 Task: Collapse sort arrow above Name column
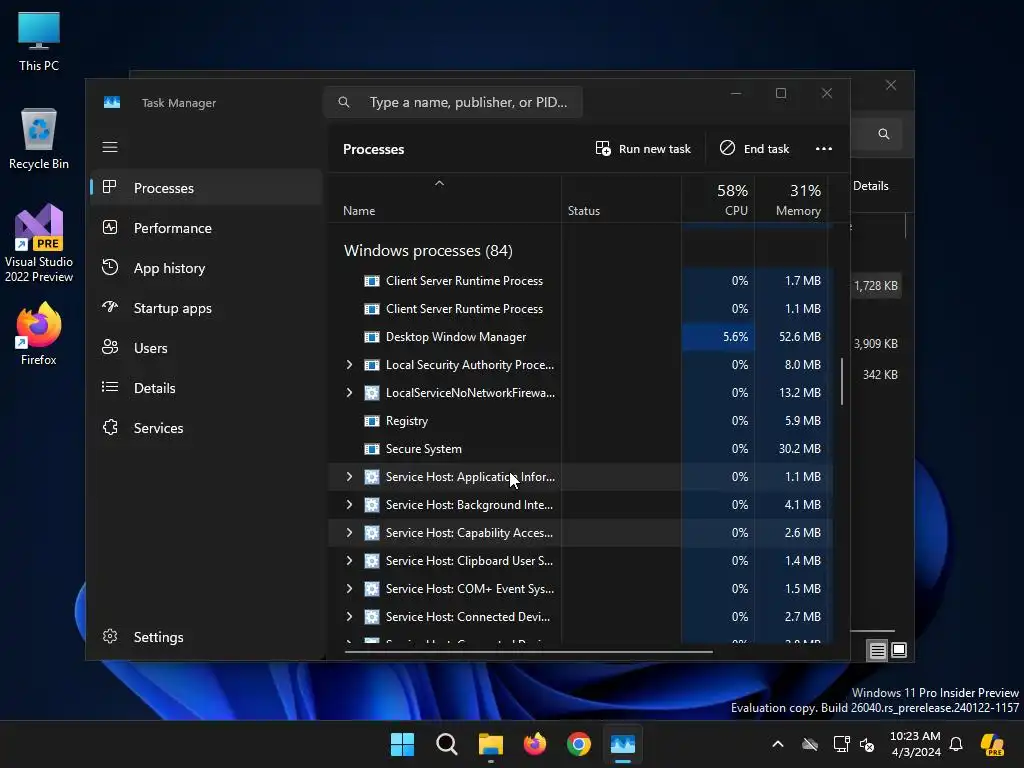coord(440,184)
